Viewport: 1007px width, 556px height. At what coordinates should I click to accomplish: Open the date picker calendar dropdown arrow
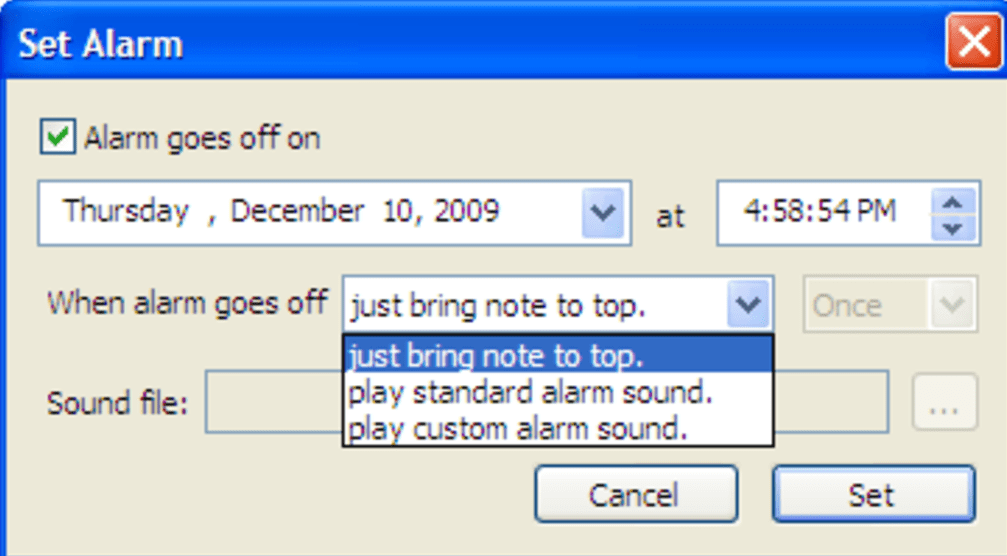[x=602, y=212]
